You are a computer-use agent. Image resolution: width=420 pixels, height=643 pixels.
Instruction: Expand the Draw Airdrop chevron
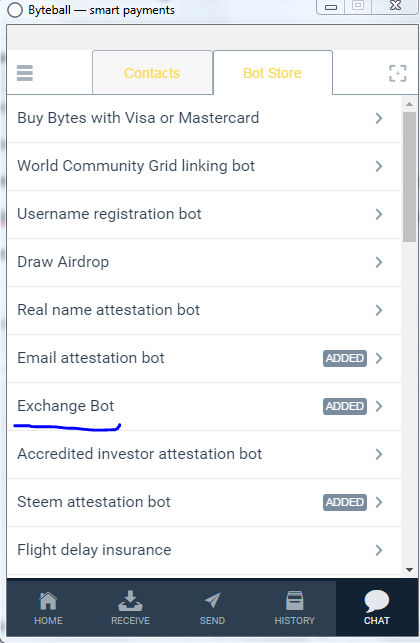point(379,262)
